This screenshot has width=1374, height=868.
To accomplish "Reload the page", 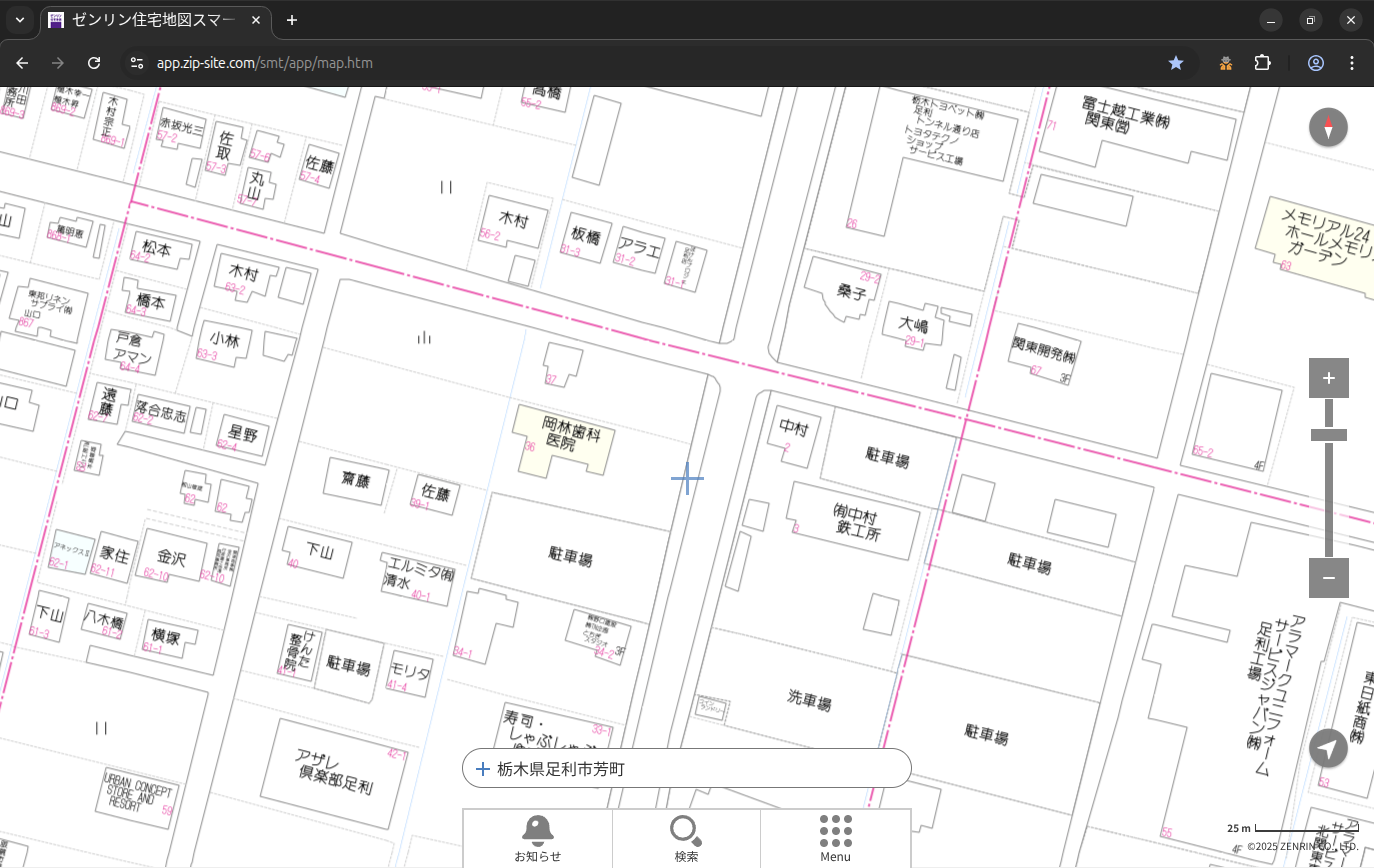I will coord(94,63).
